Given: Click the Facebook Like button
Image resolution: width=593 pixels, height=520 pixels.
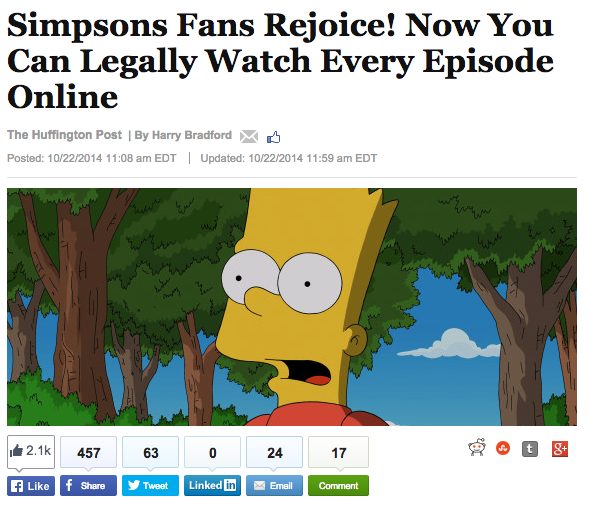Looking at the screenshot, I should coord(31,486).
